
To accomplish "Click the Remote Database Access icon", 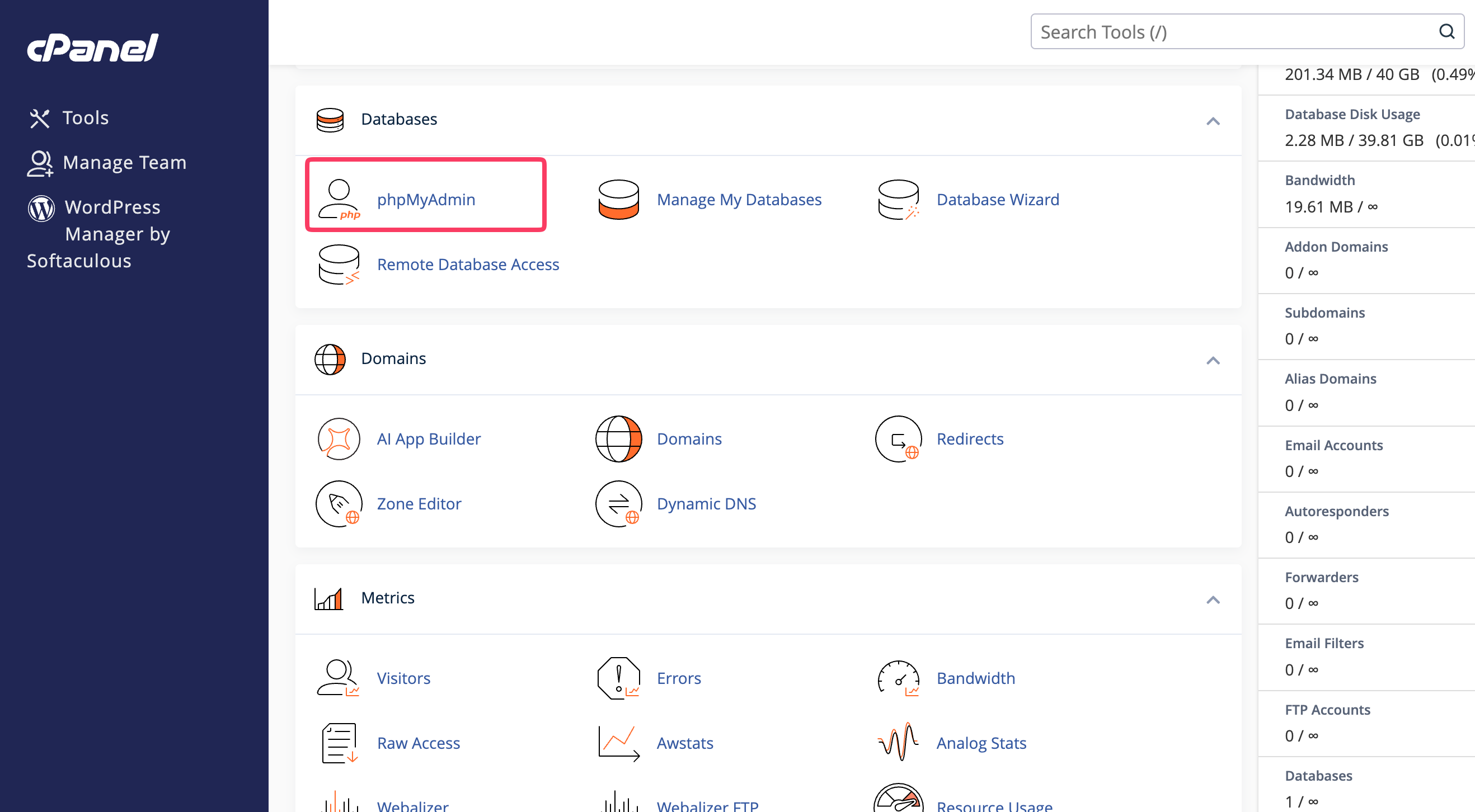I will [x=339, y=265].
